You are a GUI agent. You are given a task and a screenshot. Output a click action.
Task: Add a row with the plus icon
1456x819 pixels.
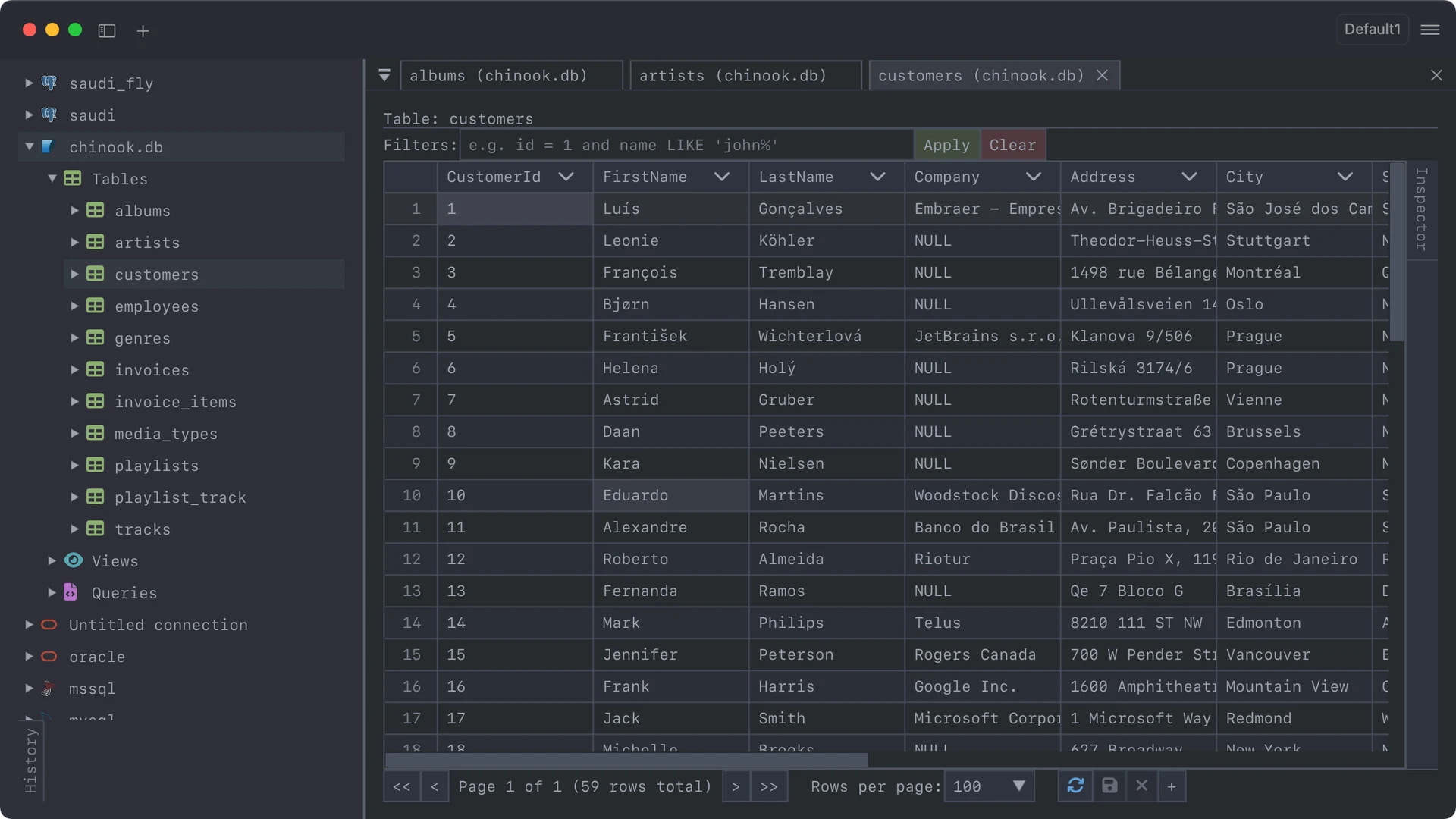1172,786
